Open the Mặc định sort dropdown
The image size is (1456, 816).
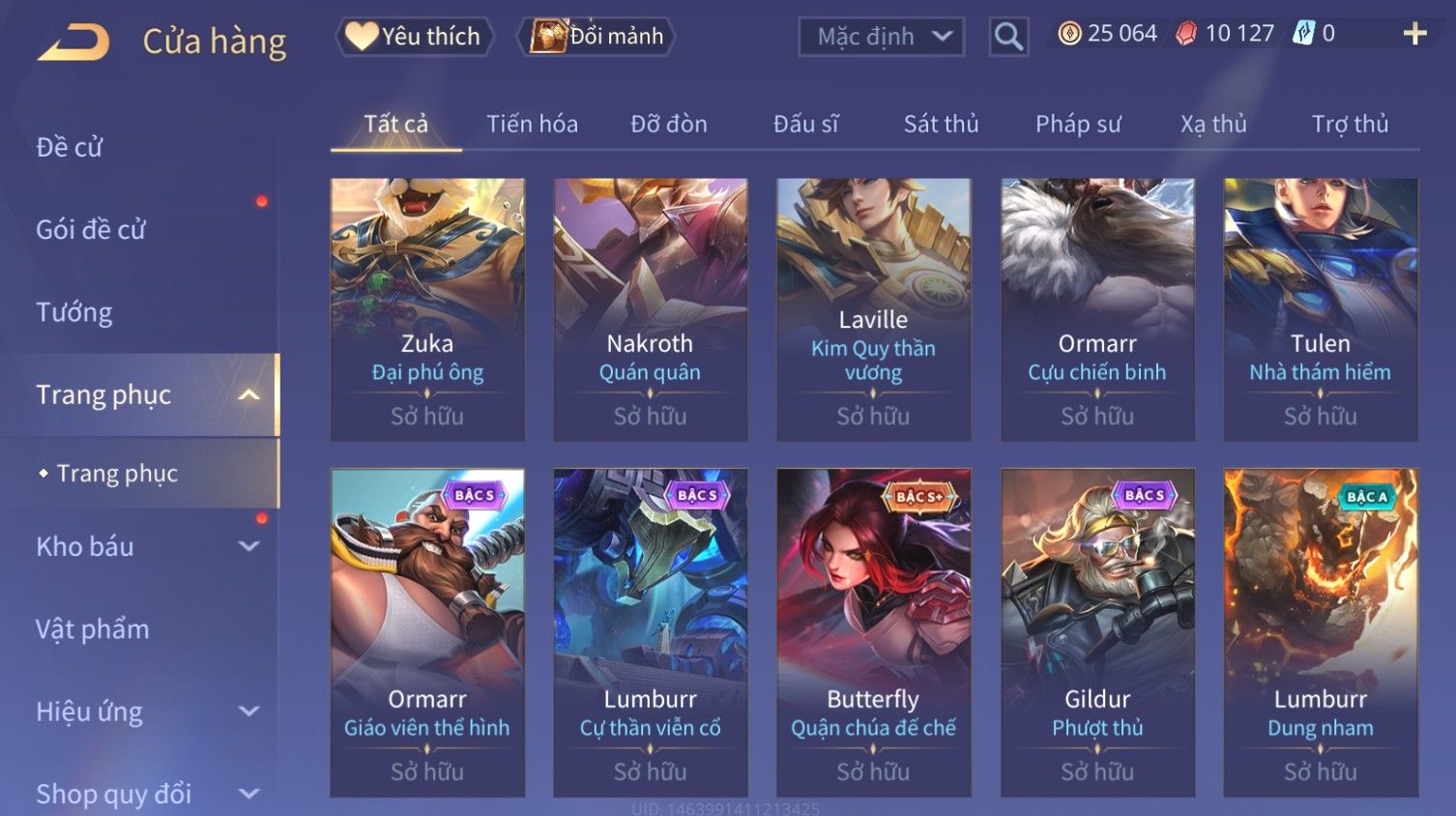[x=882, y=37]
